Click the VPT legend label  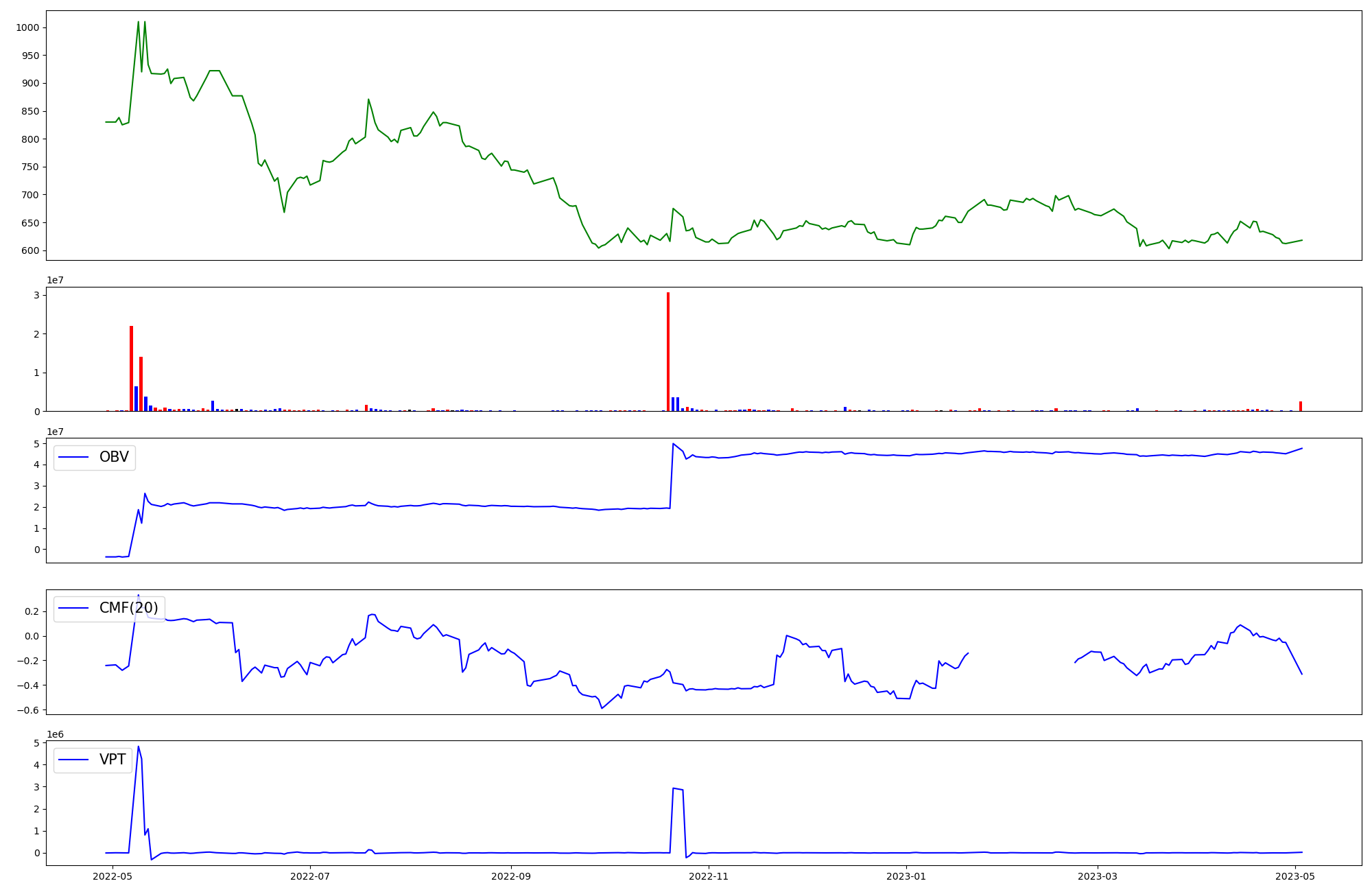[113, 760]
